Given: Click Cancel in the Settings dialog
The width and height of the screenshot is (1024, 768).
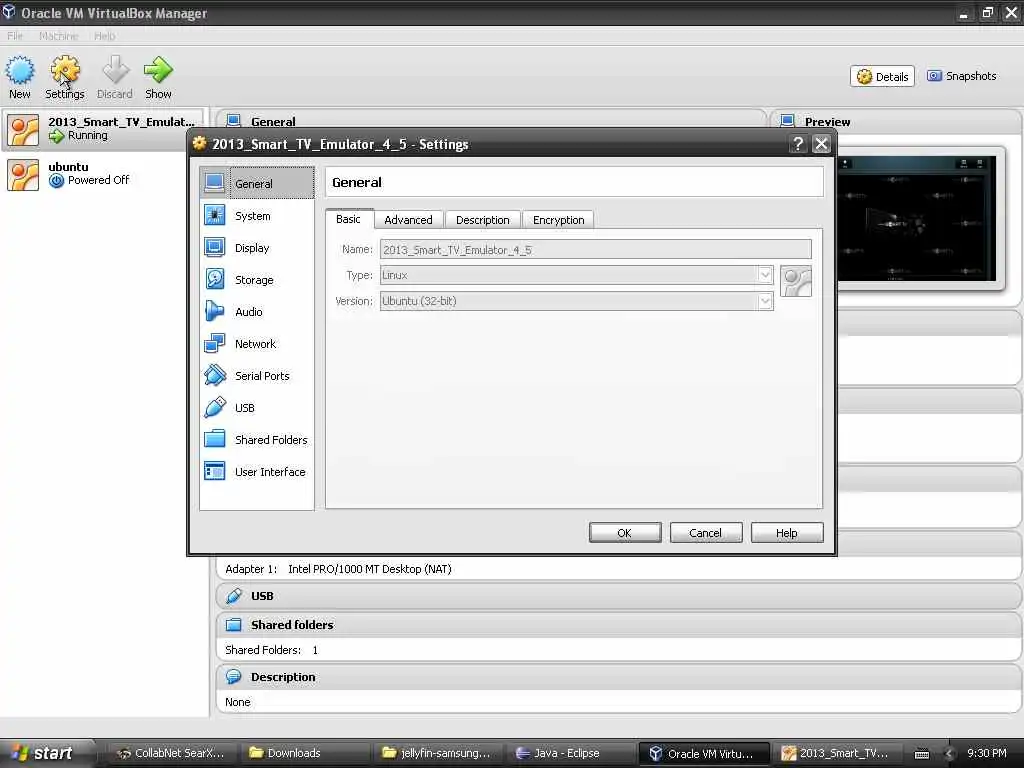Looking at the screenshot, I should (706, 533).
